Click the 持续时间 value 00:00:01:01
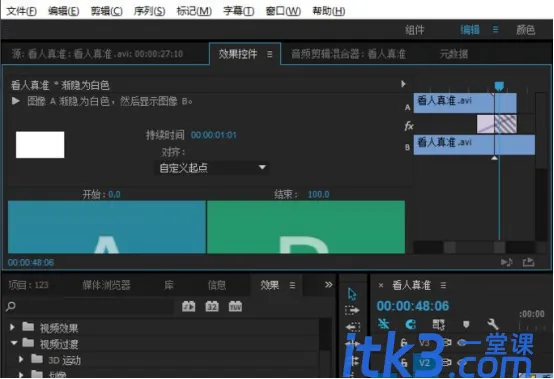Viewport: 554px width, 379px height. [213, 135]
